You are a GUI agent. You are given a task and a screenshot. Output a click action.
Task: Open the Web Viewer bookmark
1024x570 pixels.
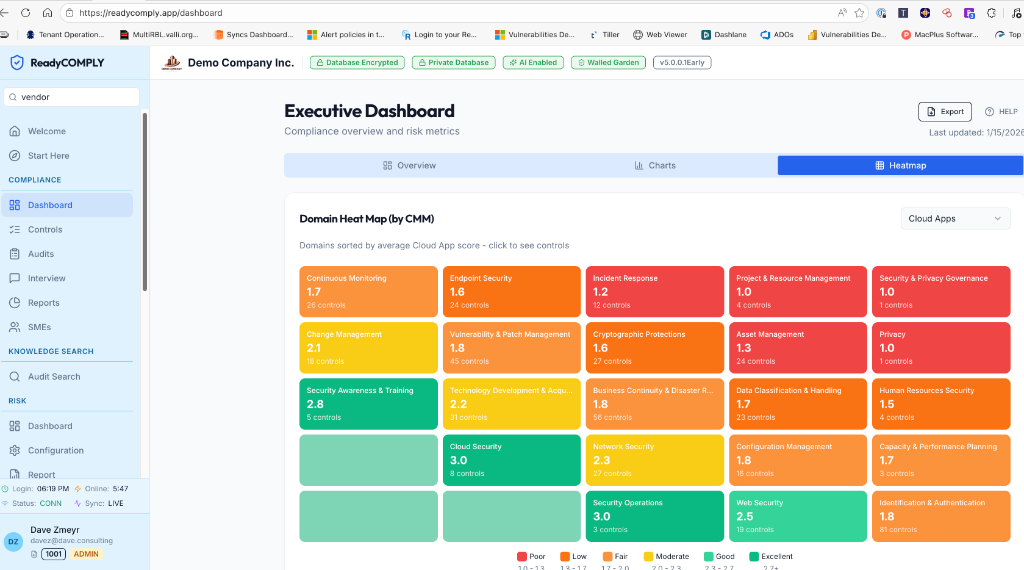click(x=660, y=35)
